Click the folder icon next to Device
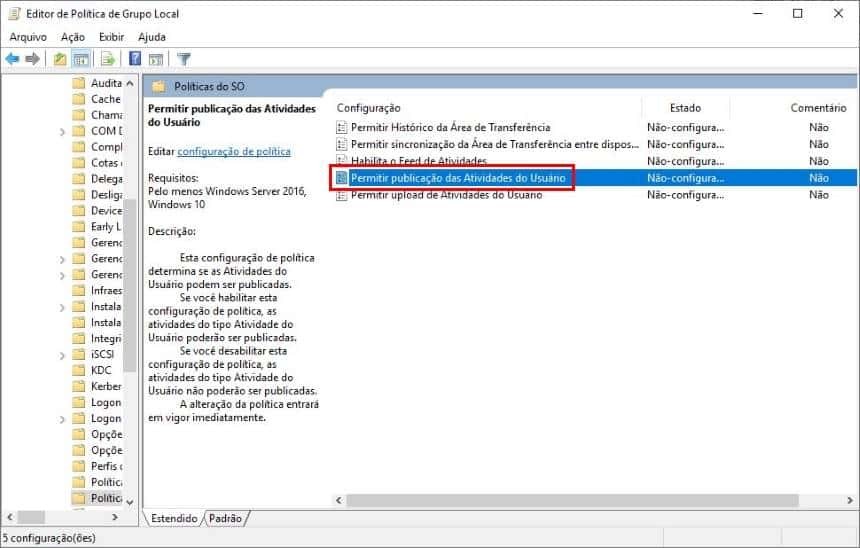Viewport: 860px width, 548px height. click(x=79, y=211)
